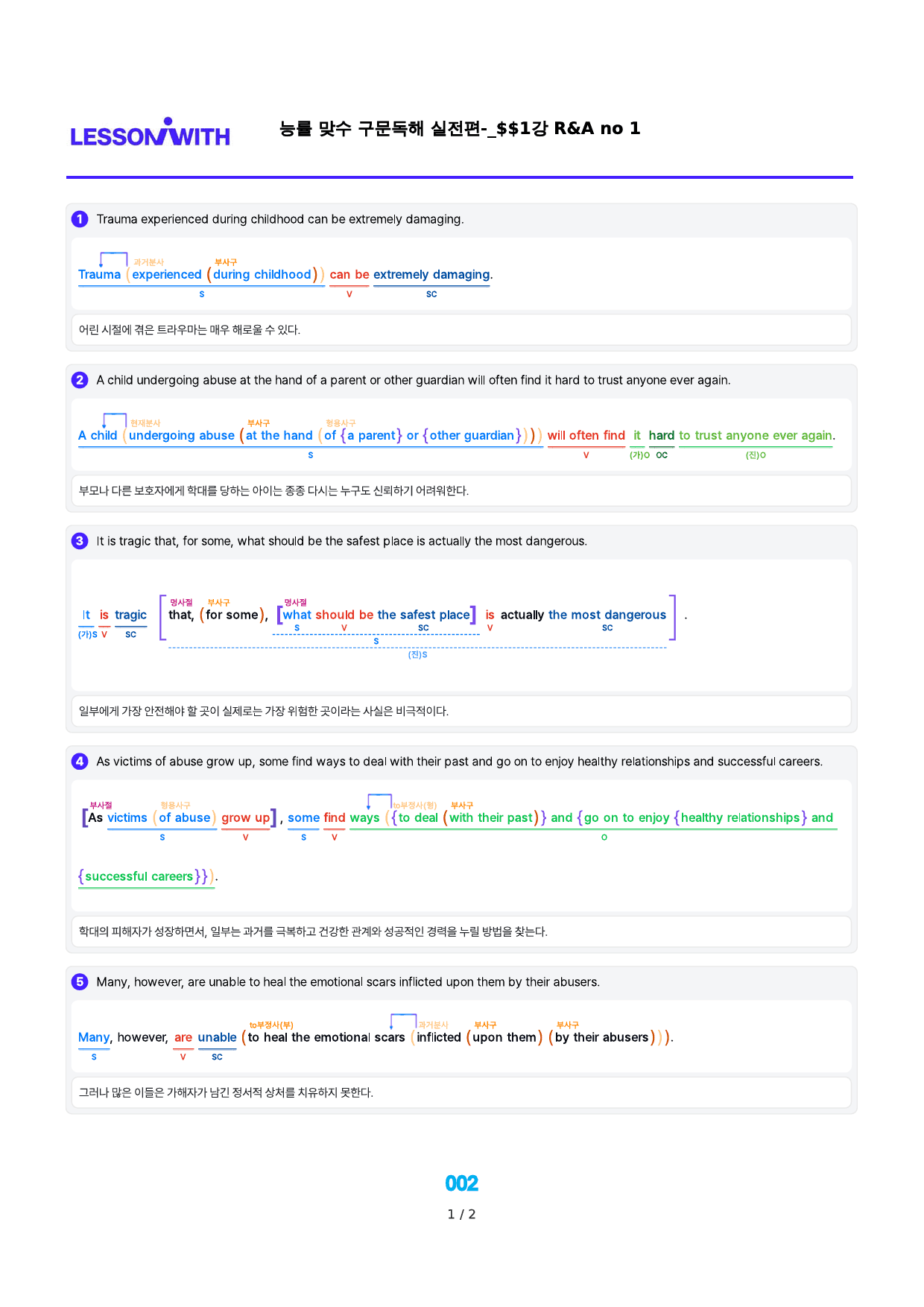Click 'what should be the safest place' clause
Viewport: 924px width, 1307px height.
coord(376,615)
